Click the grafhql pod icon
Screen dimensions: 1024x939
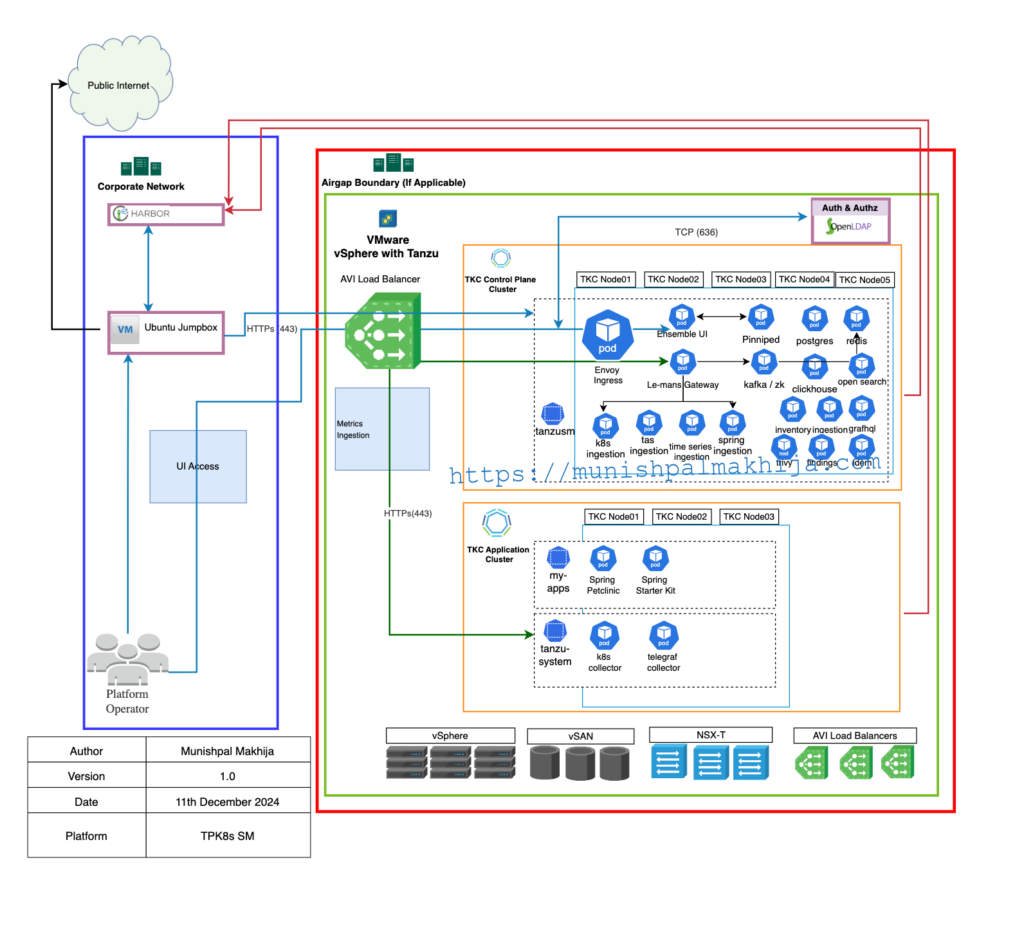click(x=861, y=409)
